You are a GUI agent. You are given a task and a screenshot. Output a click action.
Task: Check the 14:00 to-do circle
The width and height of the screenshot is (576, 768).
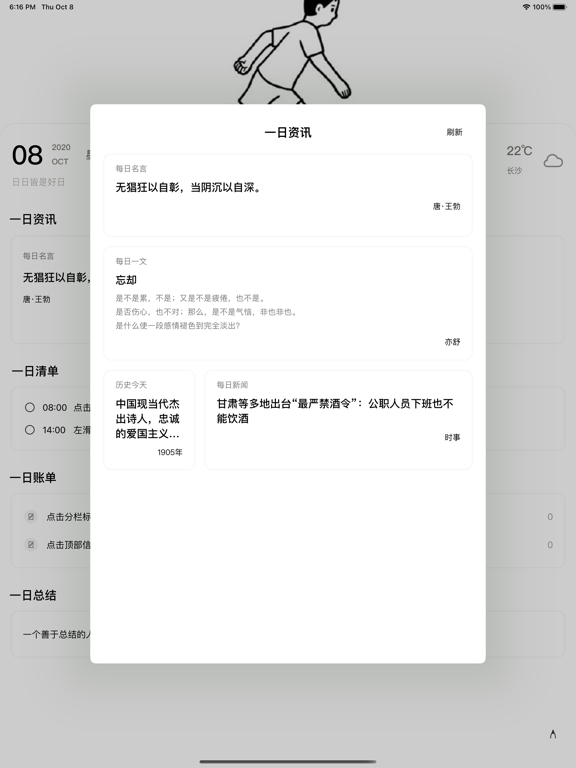pos(30,430)
